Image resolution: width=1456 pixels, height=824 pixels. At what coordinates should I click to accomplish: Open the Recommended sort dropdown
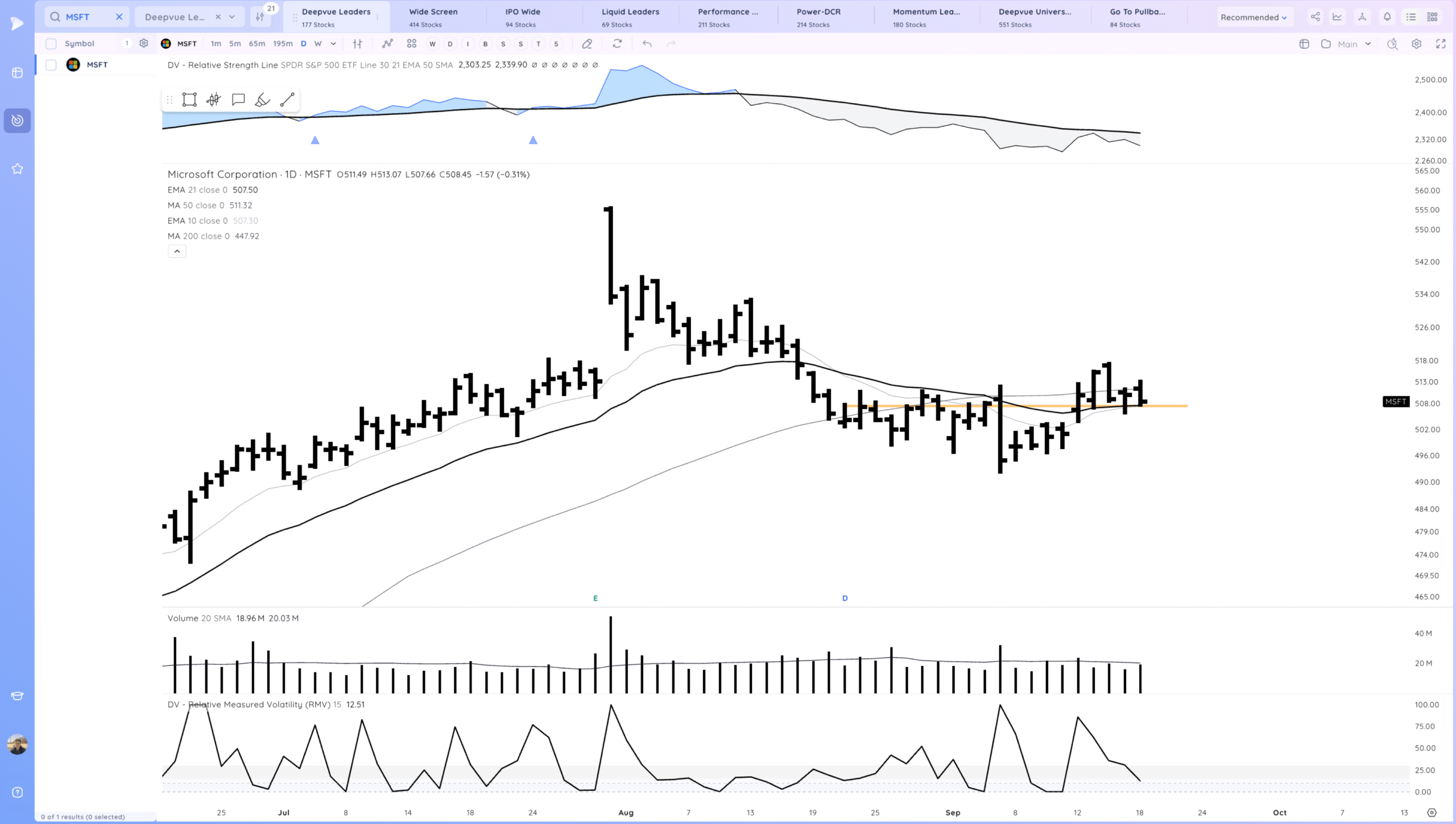point(1254,17)
